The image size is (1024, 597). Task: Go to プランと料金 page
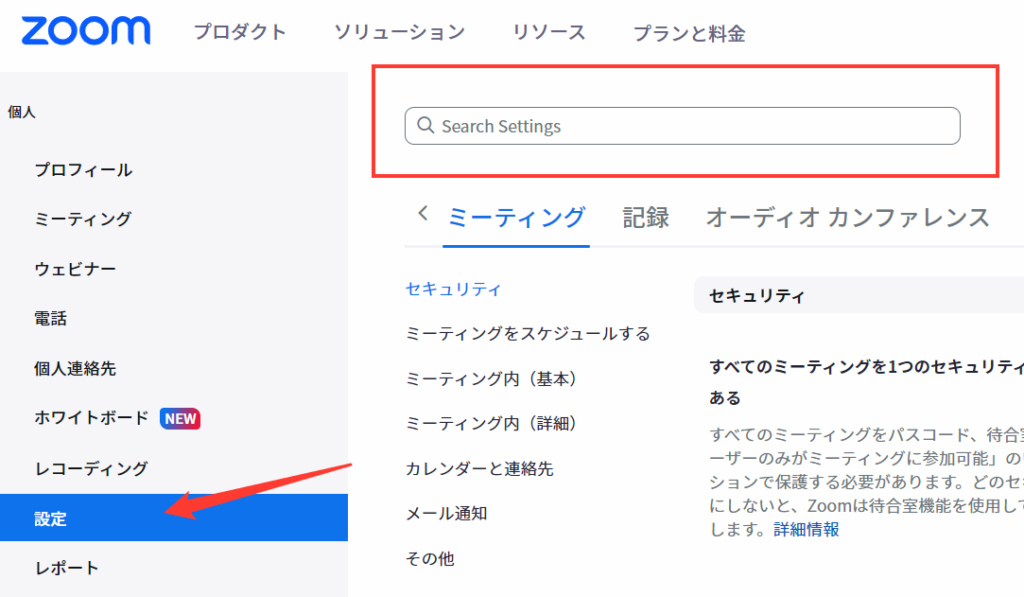pos(689,33)
